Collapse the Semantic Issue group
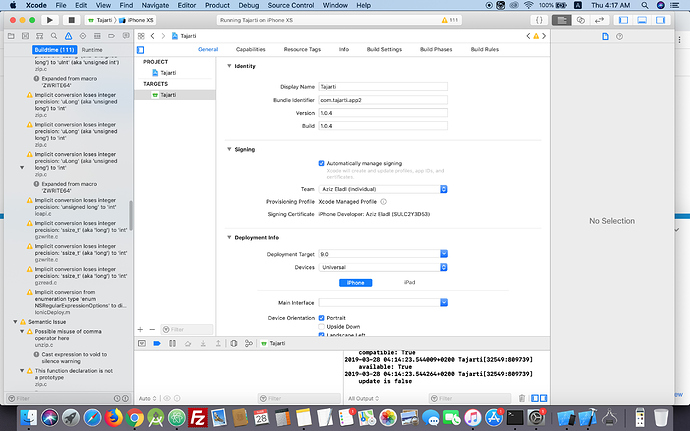 pos(15,322)
